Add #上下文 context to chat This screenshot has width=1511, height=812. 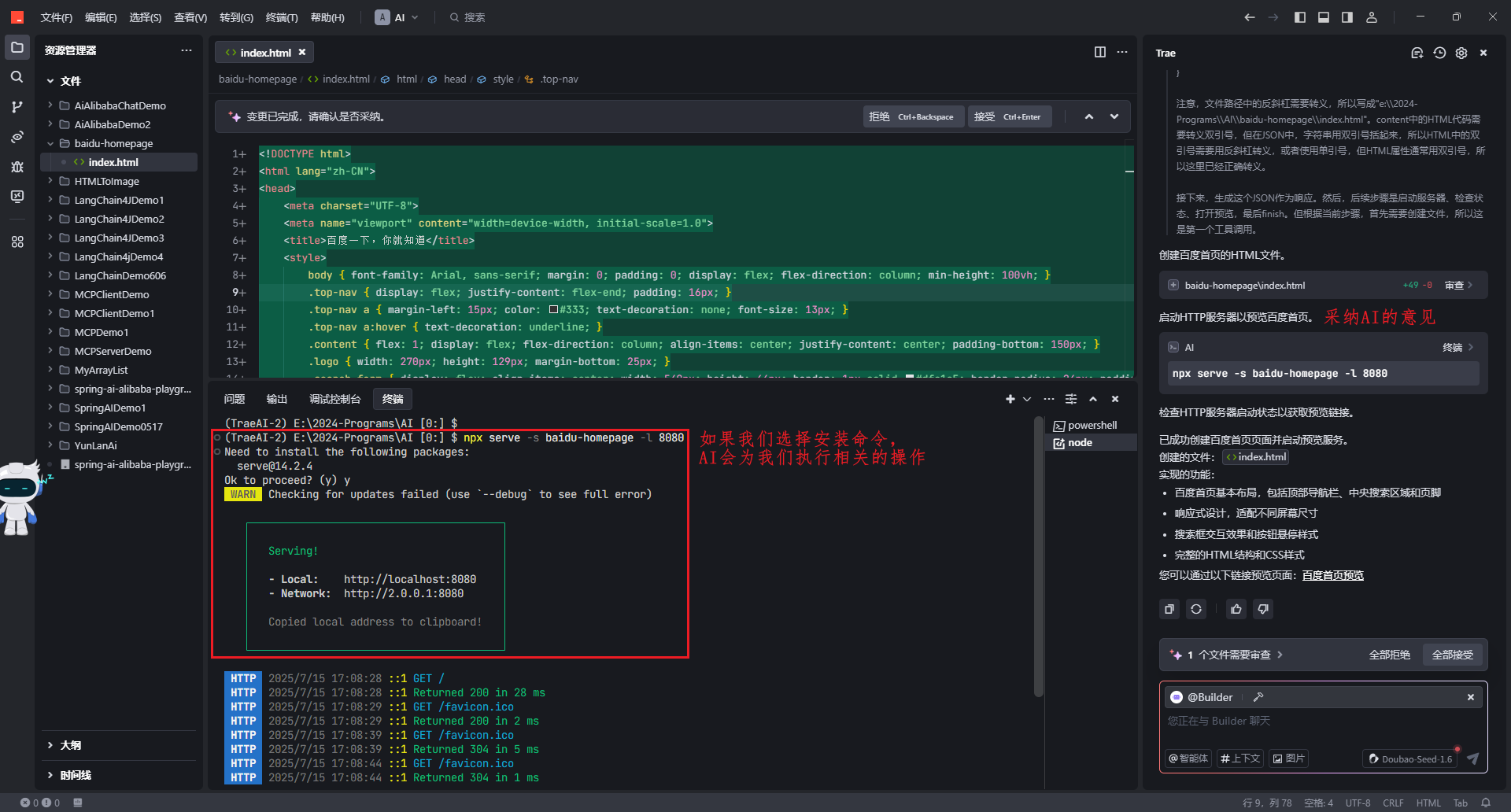tap(1240, 758)
